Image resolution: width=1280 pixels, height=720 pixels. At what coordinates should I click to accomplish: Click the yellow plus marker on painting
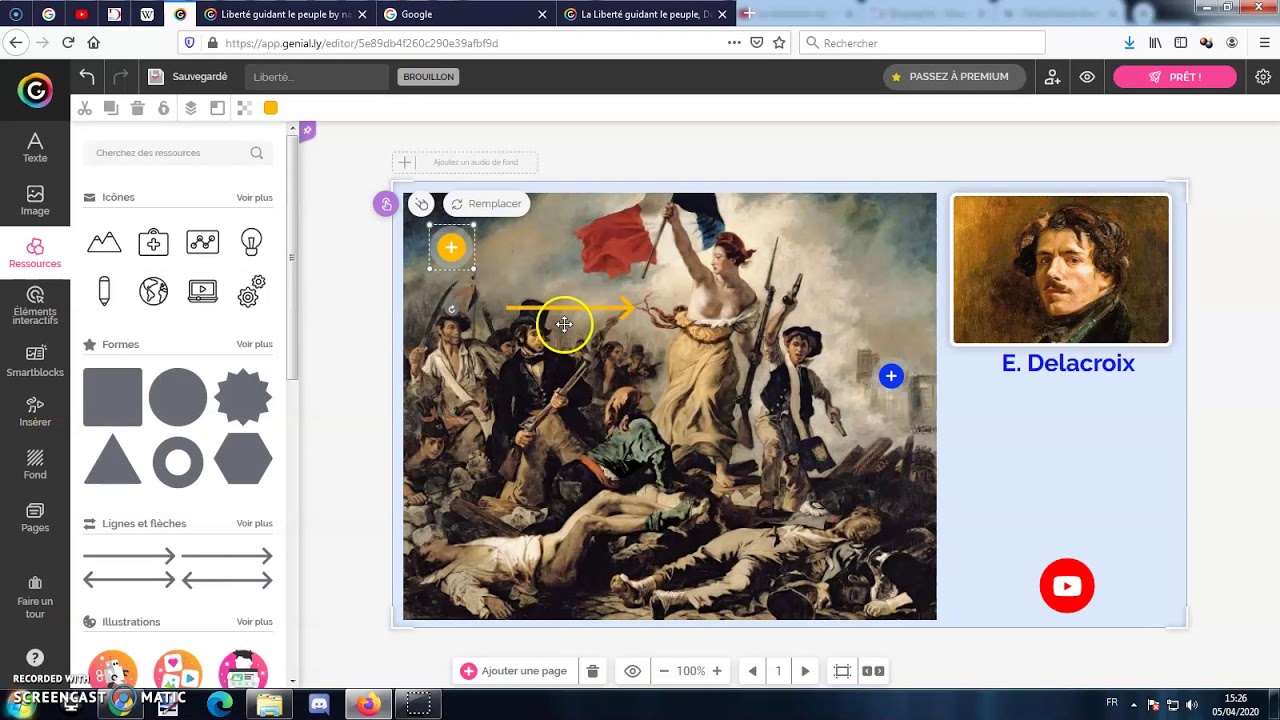452,247
